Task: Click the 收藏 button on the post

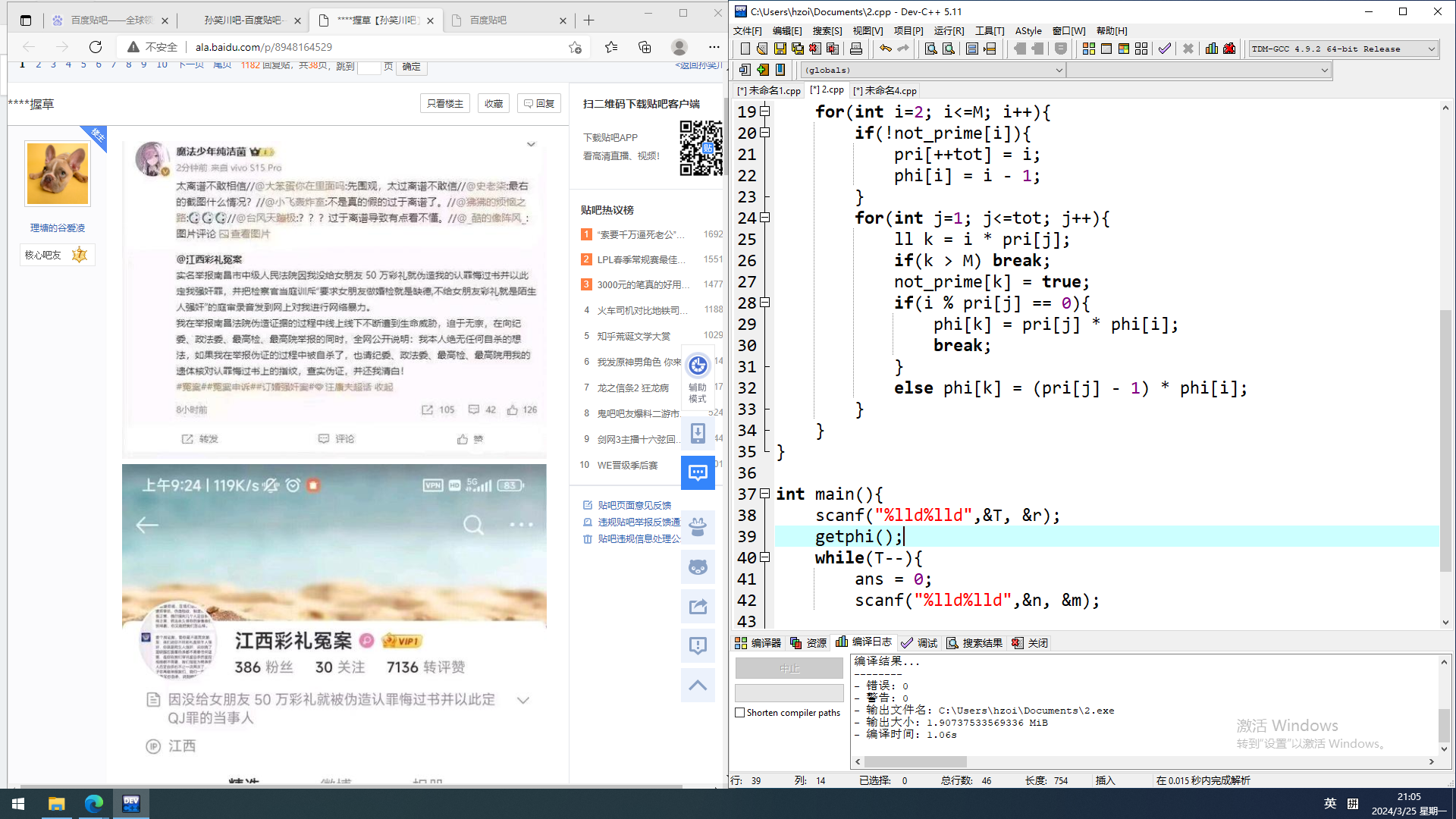Action: 494,104
